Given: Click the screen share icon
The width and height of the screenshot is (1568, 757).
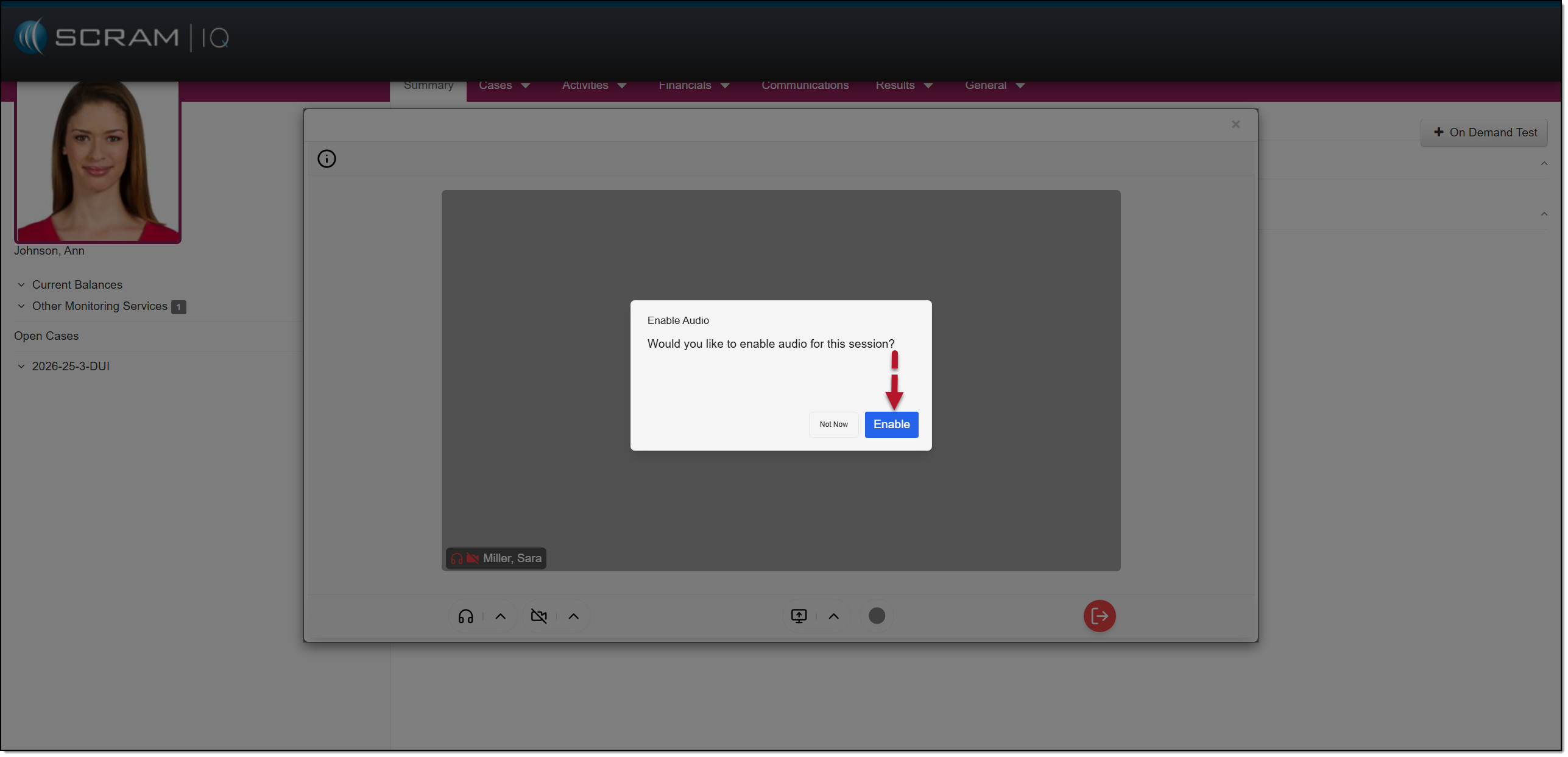Looking at the screenshot, I should [x=798, y=616].
